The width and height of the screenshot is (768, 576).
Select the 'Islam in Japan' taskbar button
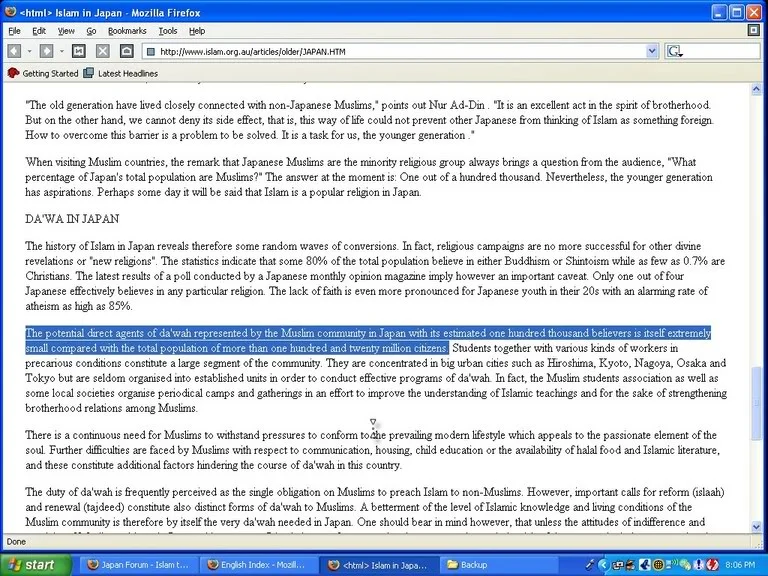[378, 565]
